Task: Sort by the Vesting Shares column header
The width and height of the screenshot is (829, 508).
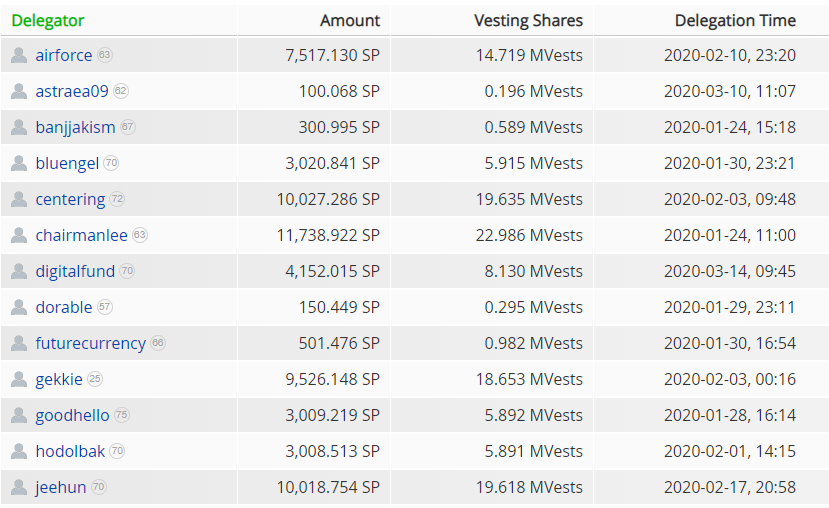Action: point(528,20)
